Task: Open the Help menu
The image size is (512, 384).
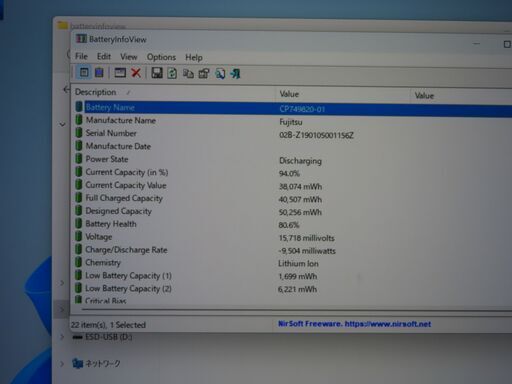Action: click(x=194, y=57)
